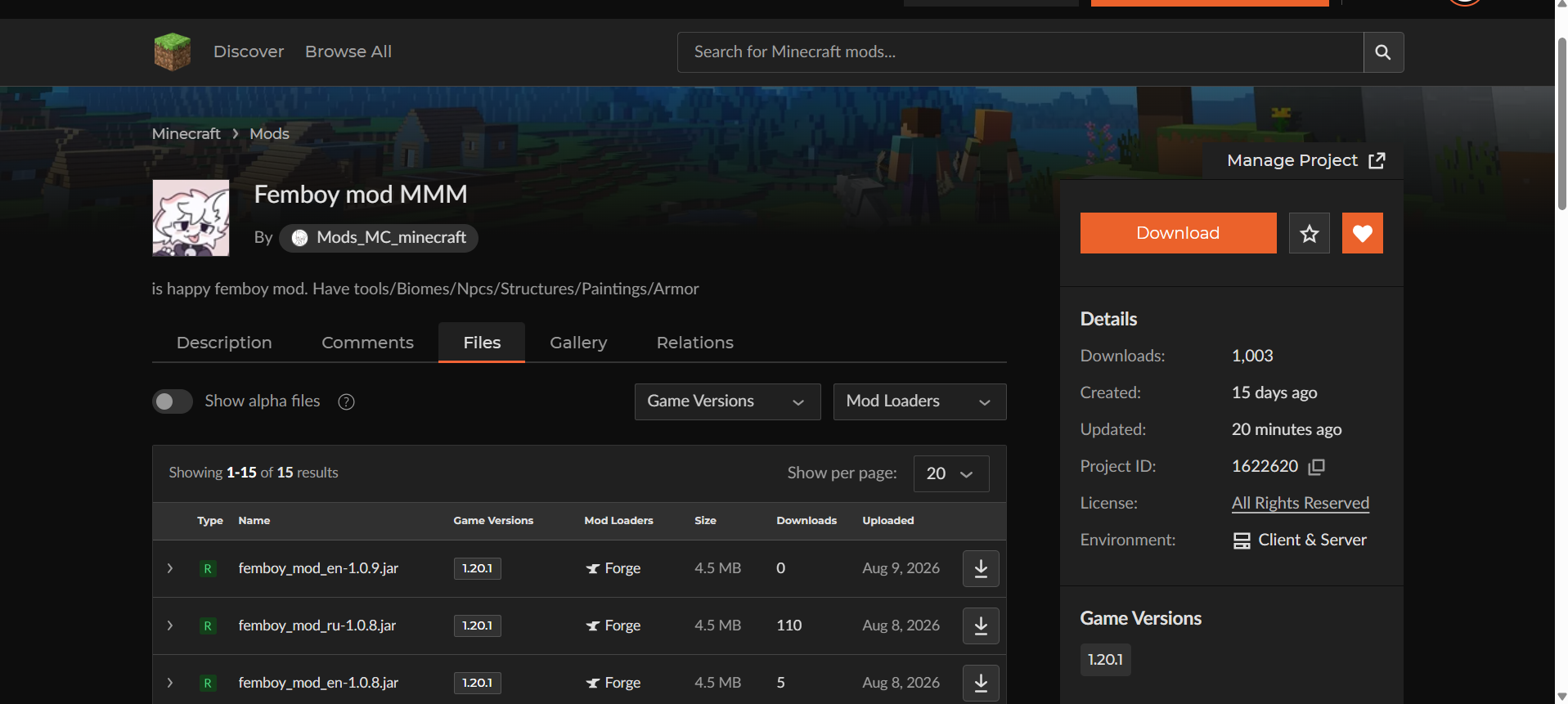Click the Forge anvil icon for femboy_mod_ru-1.0.8.jar
Screen dimensions: 1568x704
pos(593,626)
